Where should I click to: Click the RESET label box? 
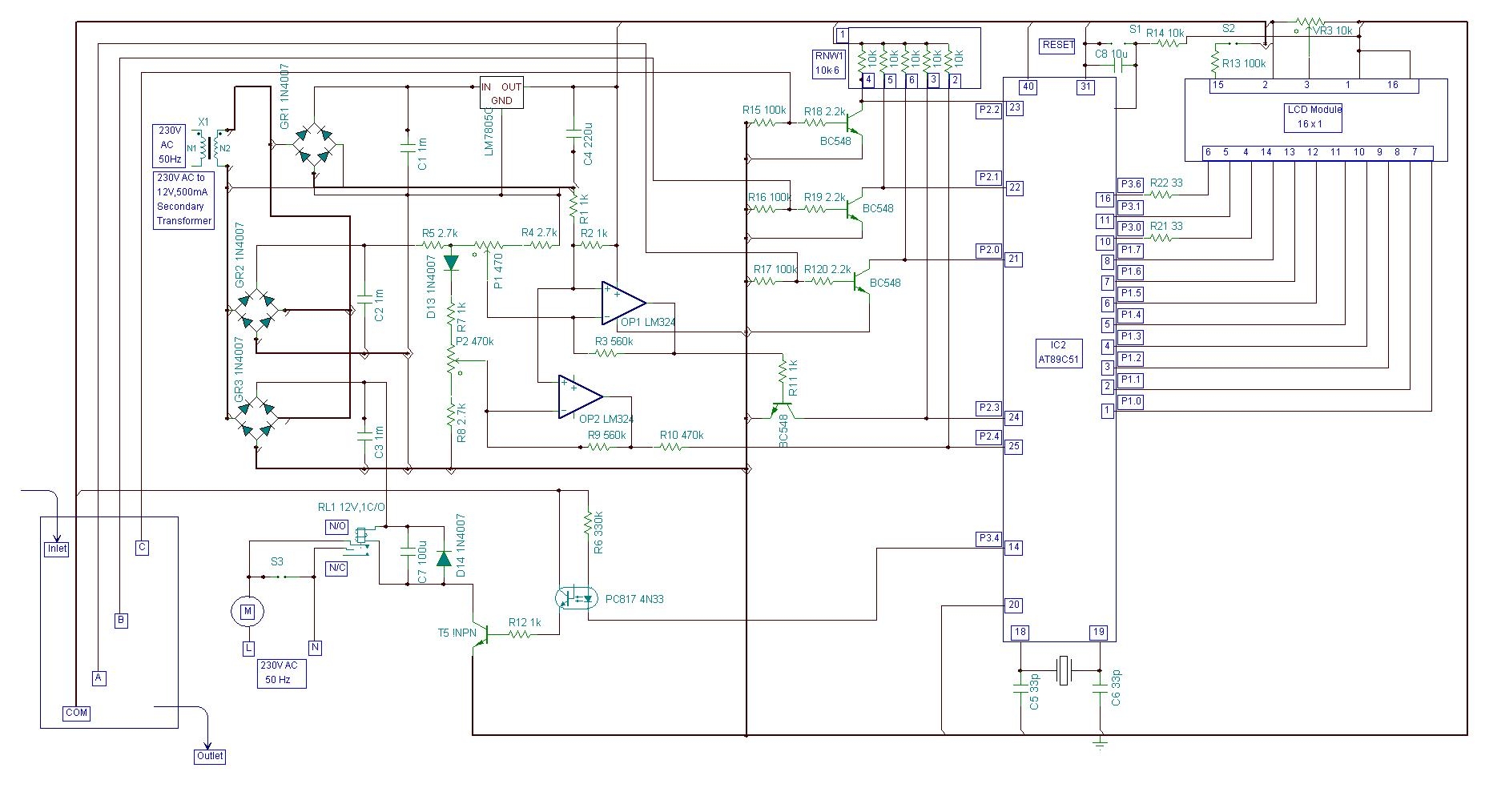[x=1057, y=45]
